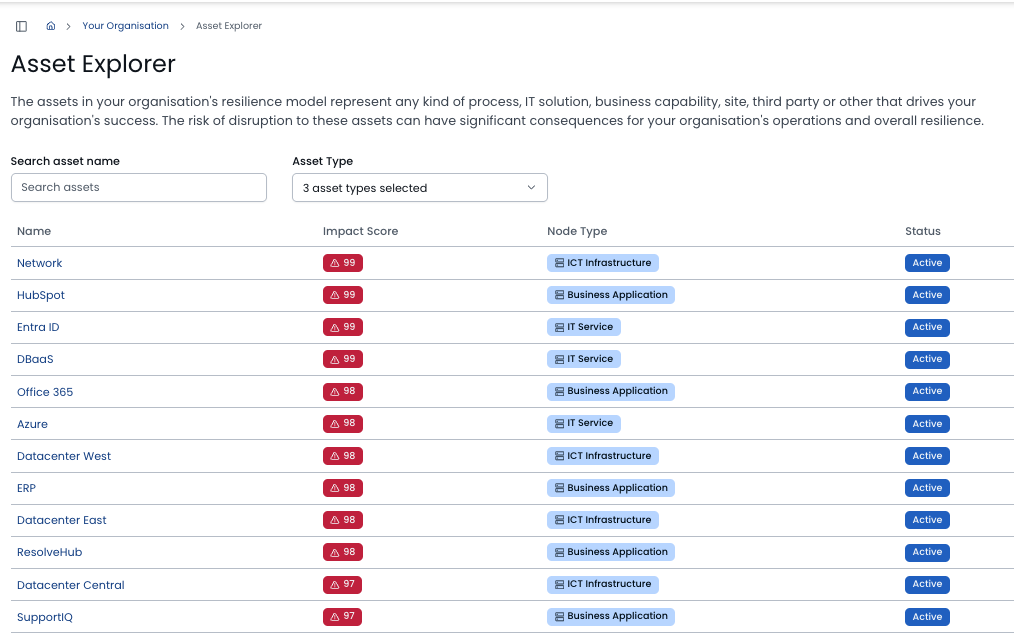Open the Network asset
This screenshot has width=1014, height=633.
coord(39,263)
